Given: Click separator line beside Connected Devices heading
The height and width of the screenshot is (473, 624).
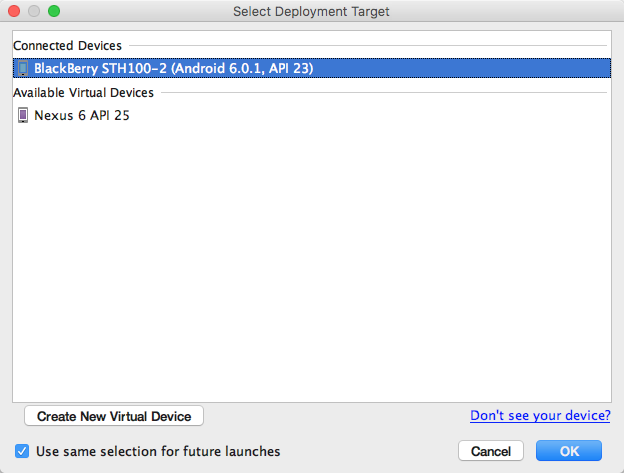Looking at the screenshot, I should (x=368, y=45).
